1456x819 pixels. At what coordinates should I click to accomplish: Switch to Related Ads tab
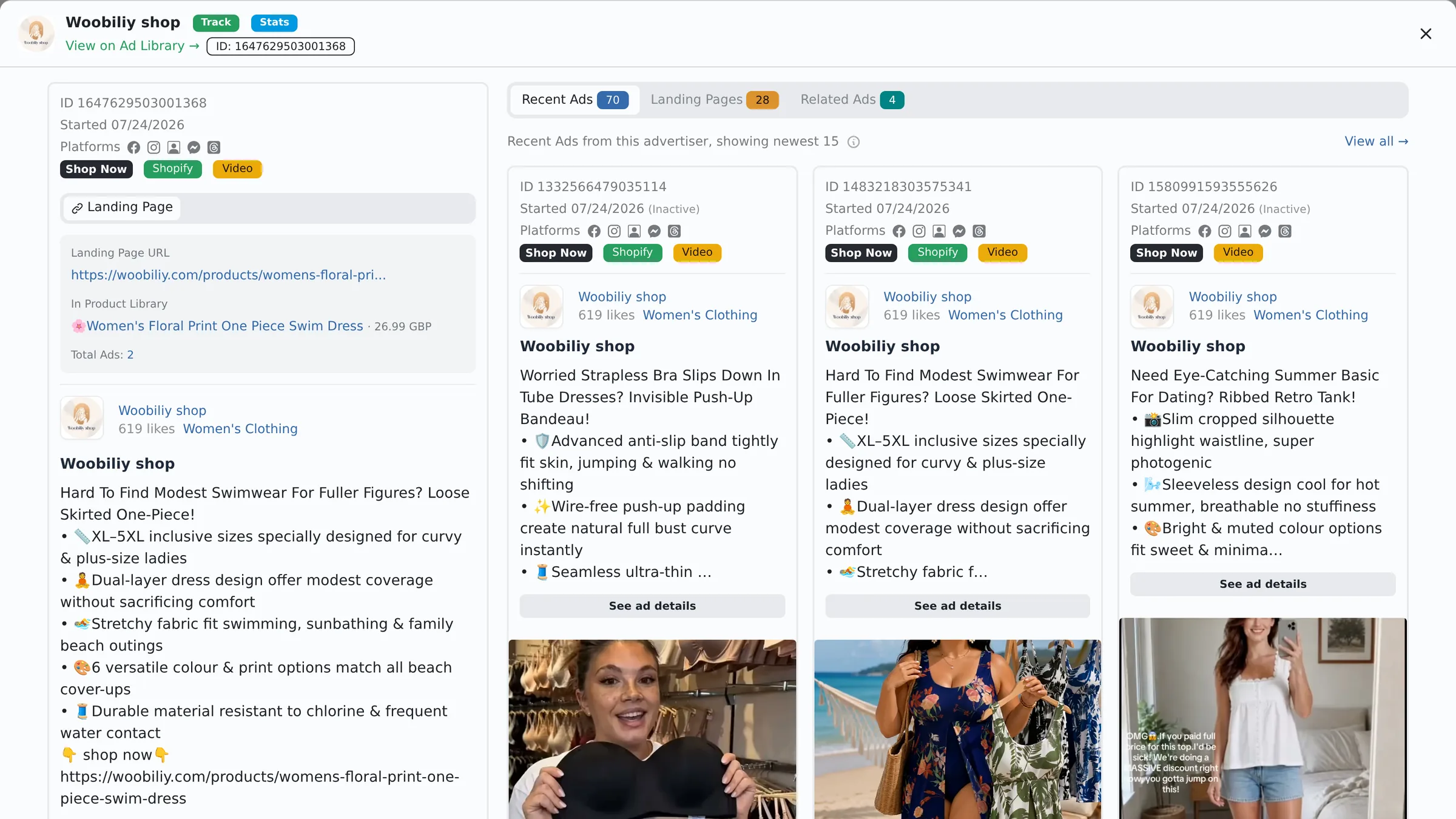click(x=852, y=99)
